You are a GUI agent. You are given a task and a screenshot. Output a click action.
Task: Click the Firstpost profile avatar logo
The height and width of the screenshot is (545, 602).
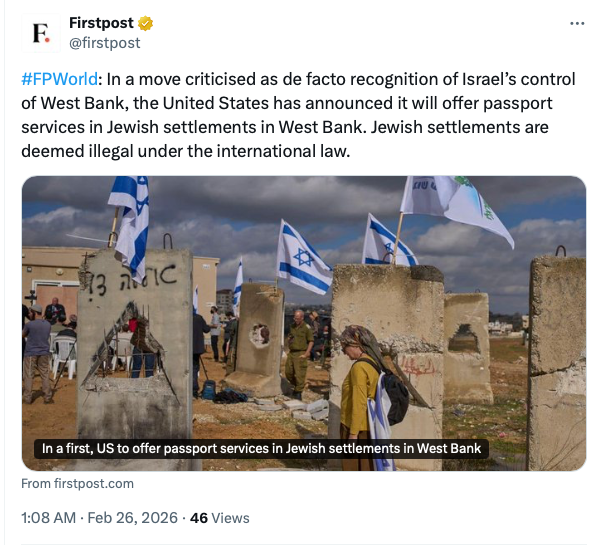tap(41, 33)
